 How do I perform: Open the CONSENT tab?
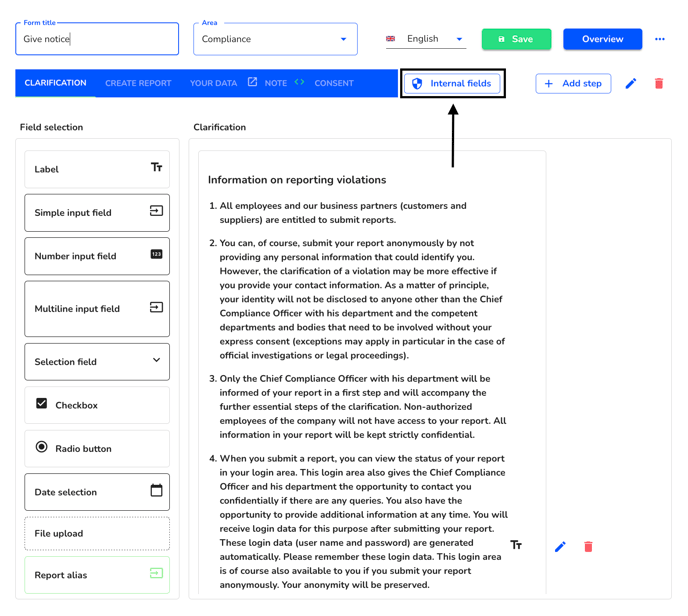[334, 83]
